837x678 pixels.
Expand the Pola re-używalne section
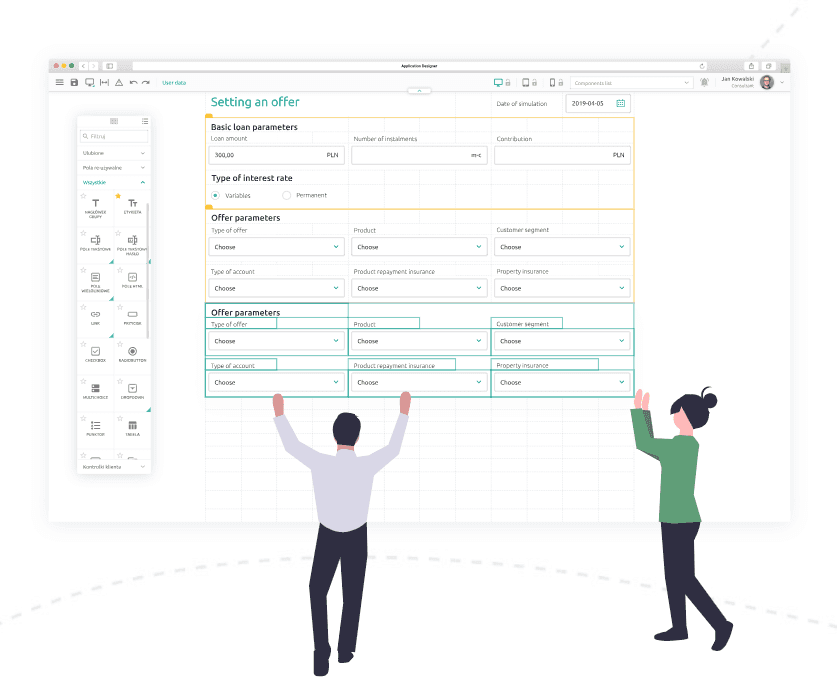coord(114,168)
